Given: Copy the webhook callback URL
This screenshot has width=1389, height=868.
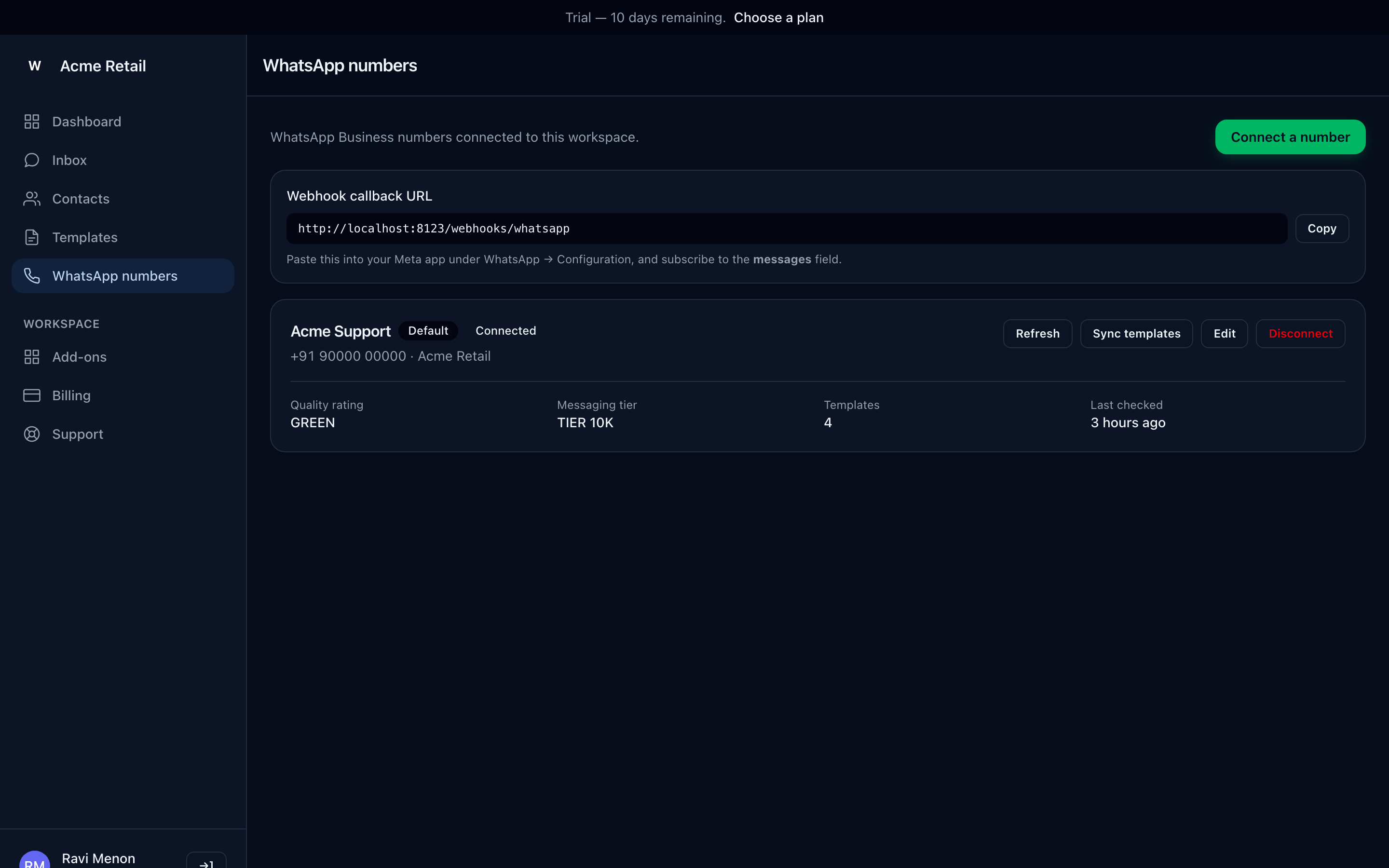Looking at the screenshot, I should pyautogui.click(x=1321, y=229).
